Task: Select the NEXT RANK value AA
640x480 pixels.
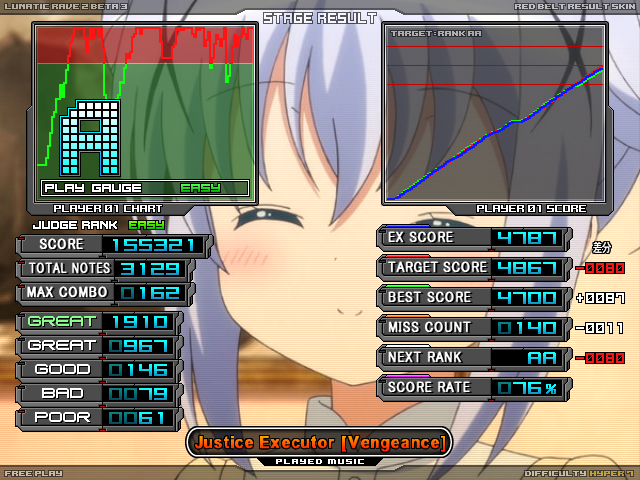Action: (542, 358)
